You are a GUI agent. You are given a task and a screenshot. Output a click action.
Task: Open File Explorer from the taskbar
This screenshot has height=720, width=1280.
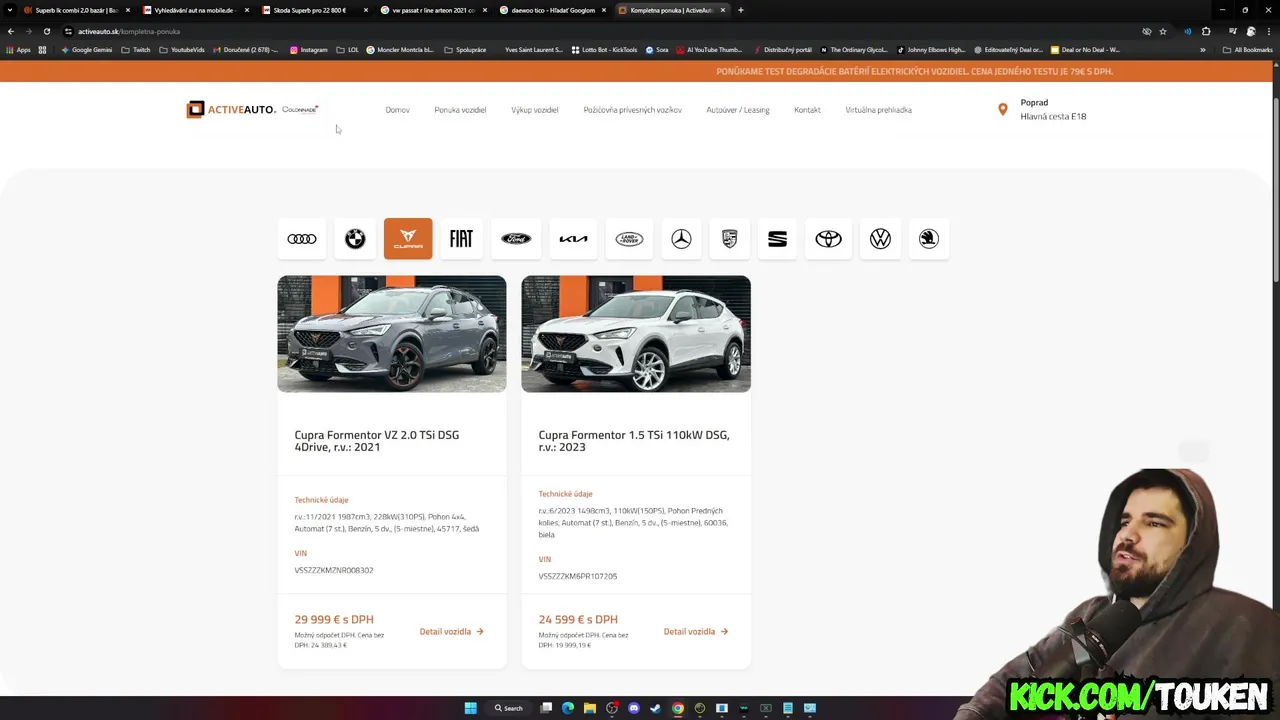pyautogui.click(x=590, y=708)
